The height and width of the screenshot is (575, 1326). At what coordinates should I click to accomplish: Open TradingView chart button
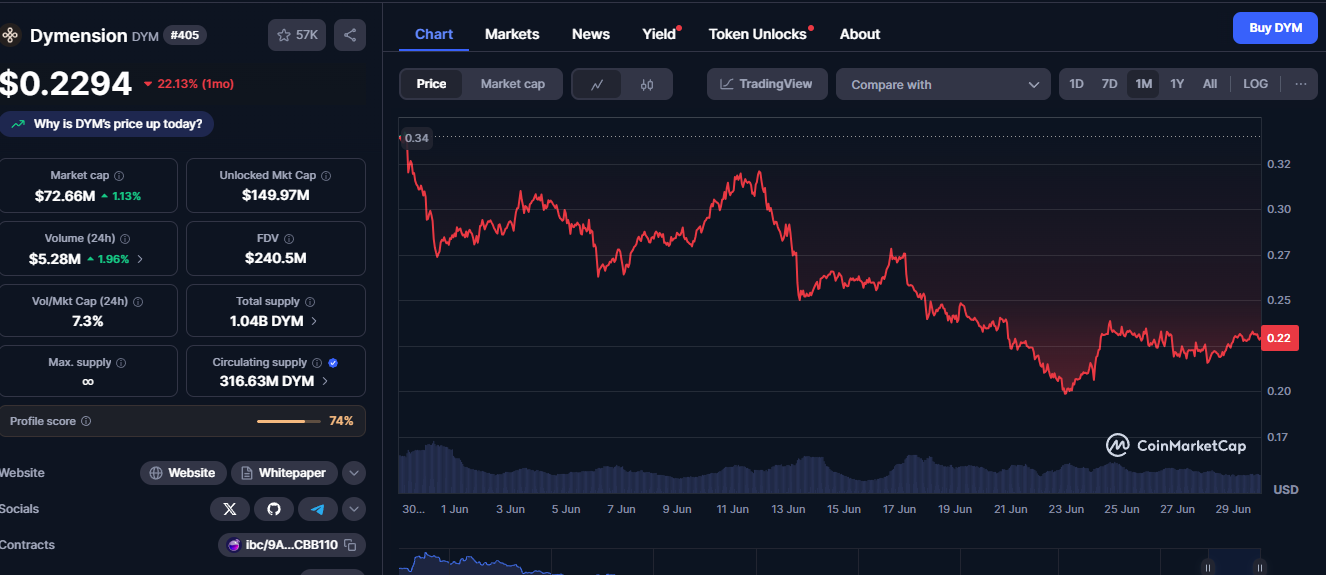[767, 84]
